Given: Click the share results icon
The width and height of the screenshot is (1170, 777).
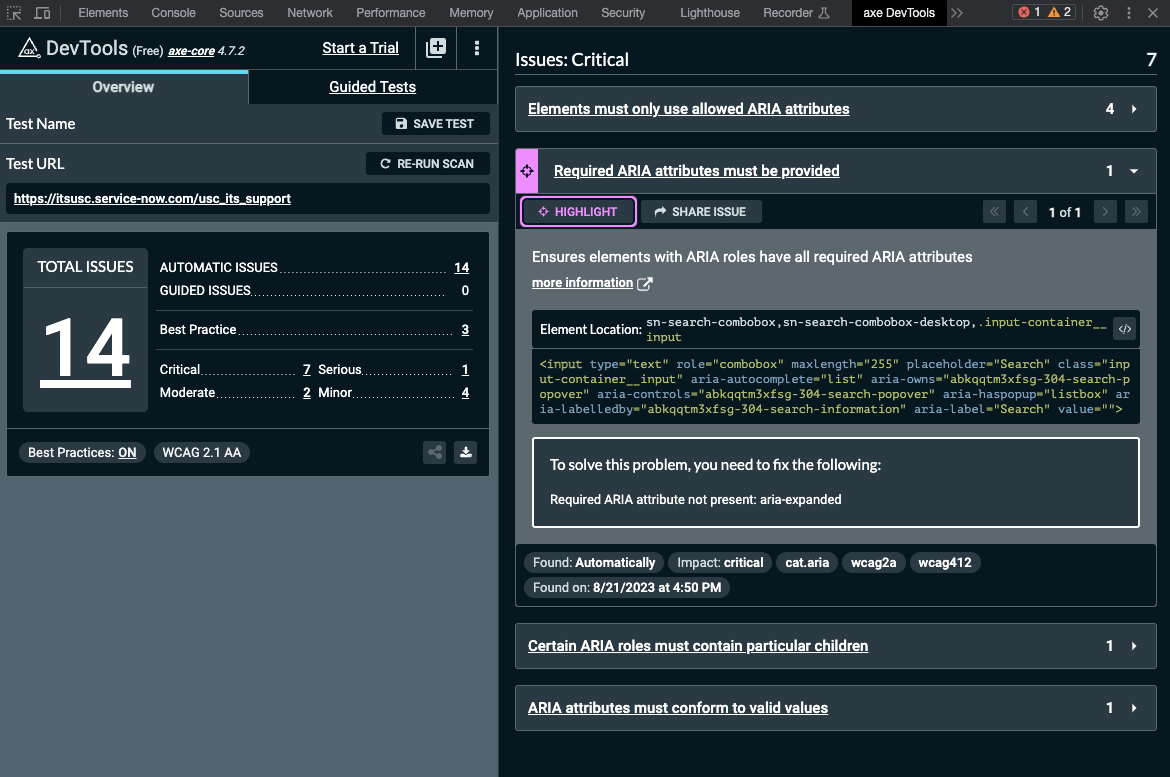Looking at the screenshot, I should (434, 452).
